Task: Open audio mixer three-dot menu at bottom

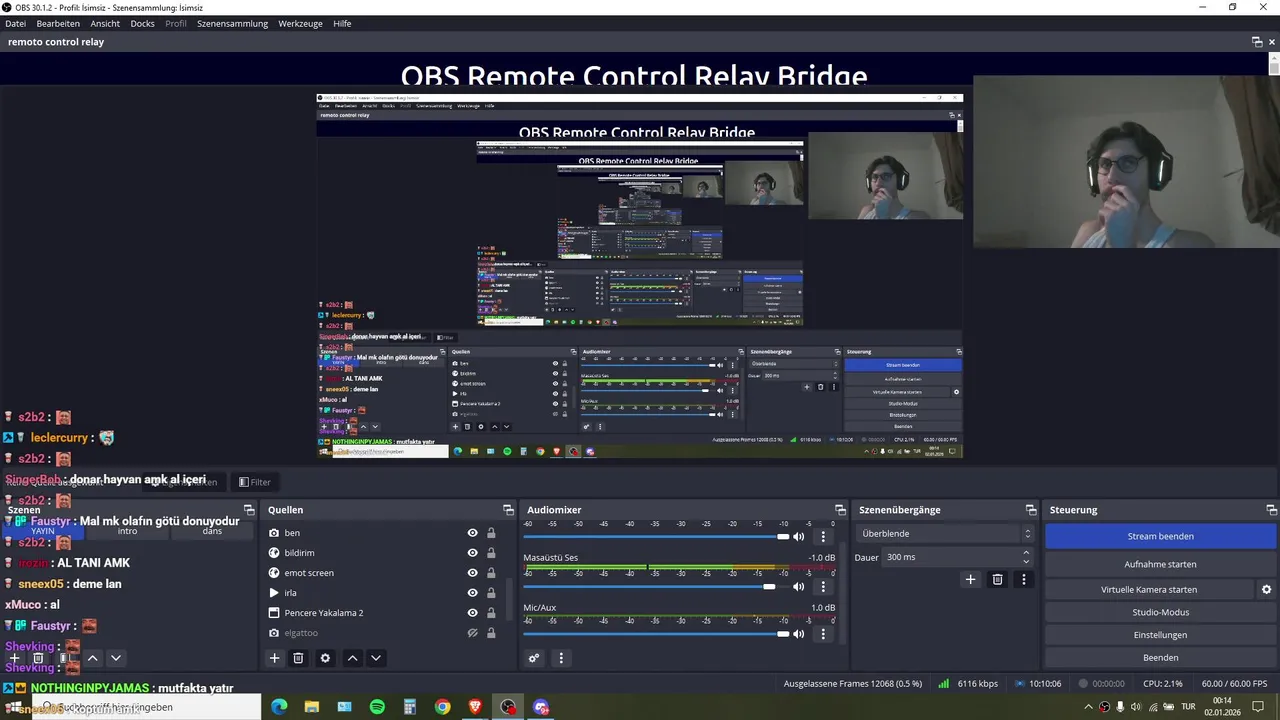Action: (561, 658)
